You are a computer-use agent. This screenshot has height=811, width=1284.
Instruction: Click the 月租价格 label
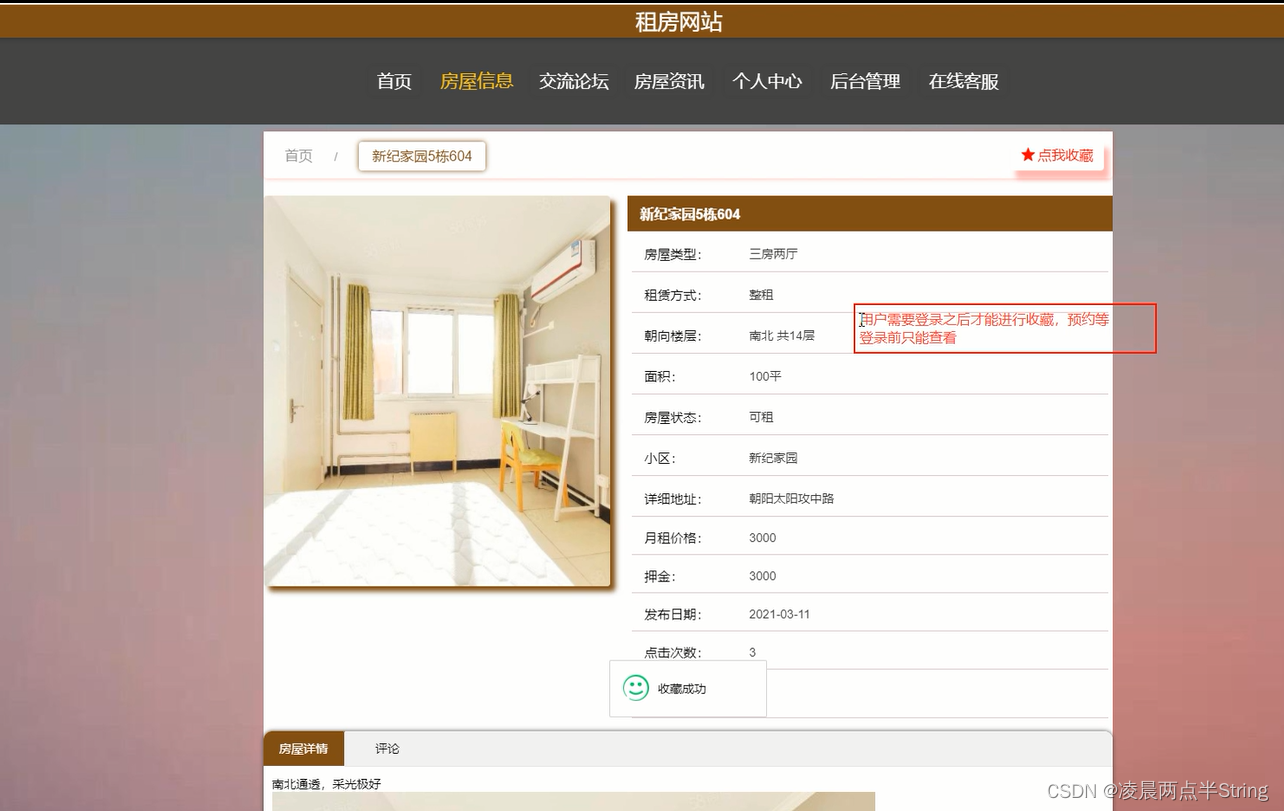(x=673, y=538)
